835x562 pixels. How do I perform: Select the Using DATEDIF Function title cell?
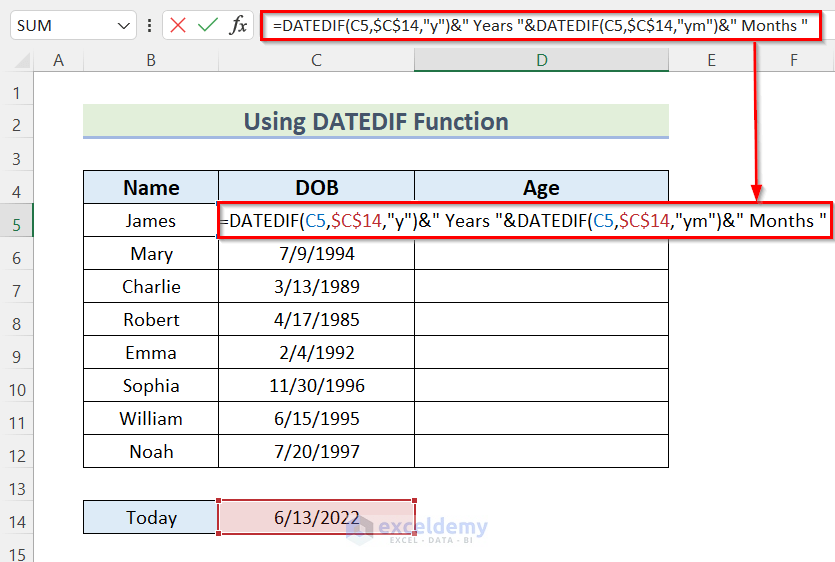click(x=376, y=122)
